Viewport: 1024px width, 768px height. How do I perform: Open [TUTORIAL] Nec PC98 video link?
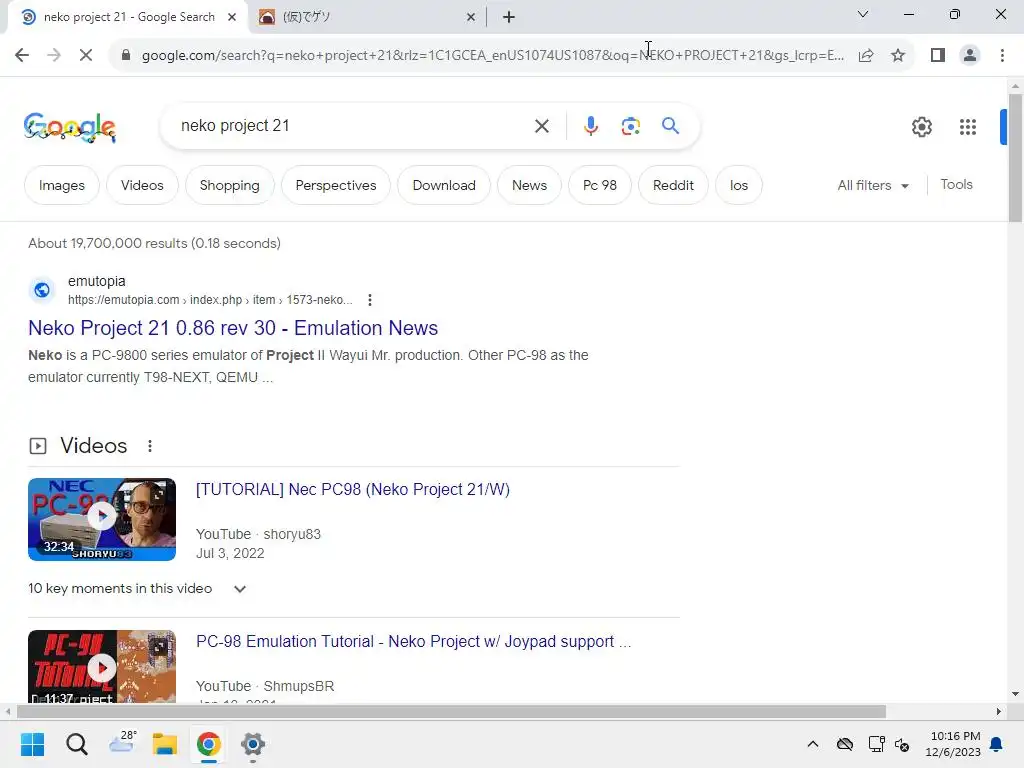(x=353, y=489)
